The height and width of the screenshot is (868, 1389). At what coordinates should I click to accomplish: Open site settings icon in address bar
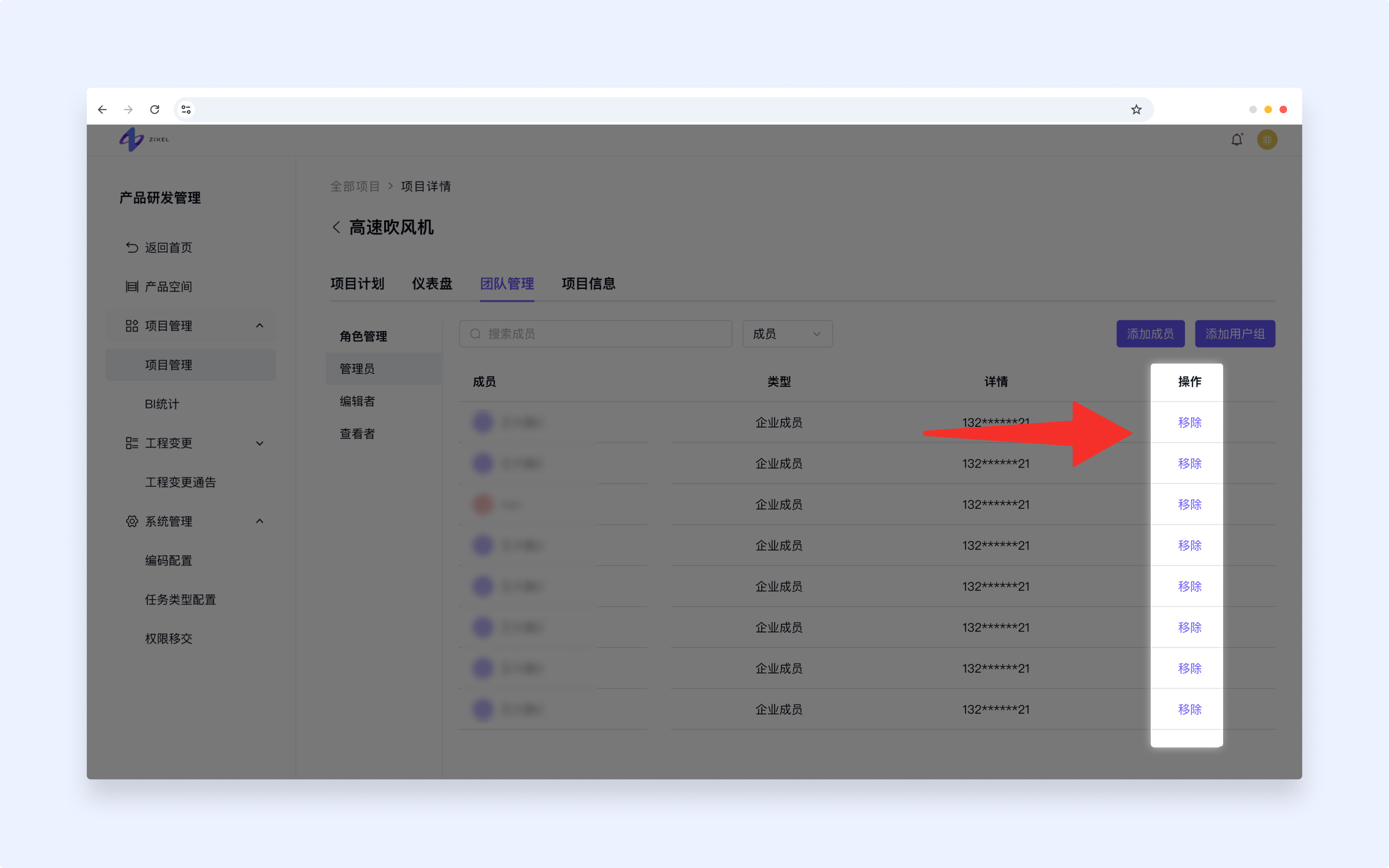[x=186, y=109]
